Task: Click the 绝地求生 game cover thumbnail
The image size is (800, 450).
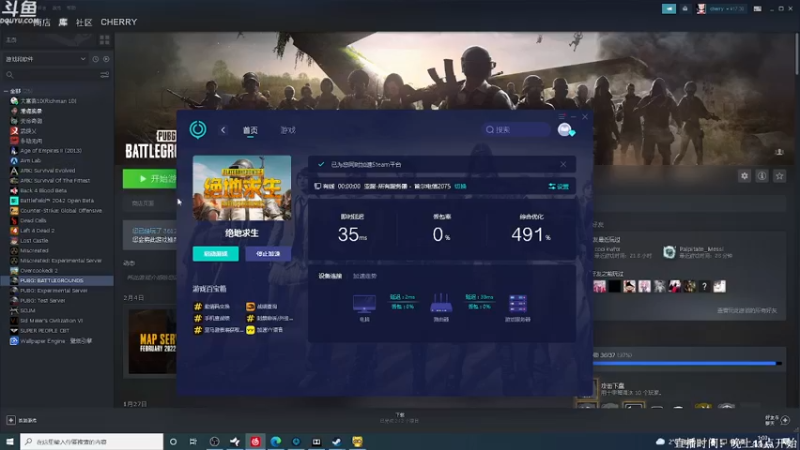Action: point(242,188)
